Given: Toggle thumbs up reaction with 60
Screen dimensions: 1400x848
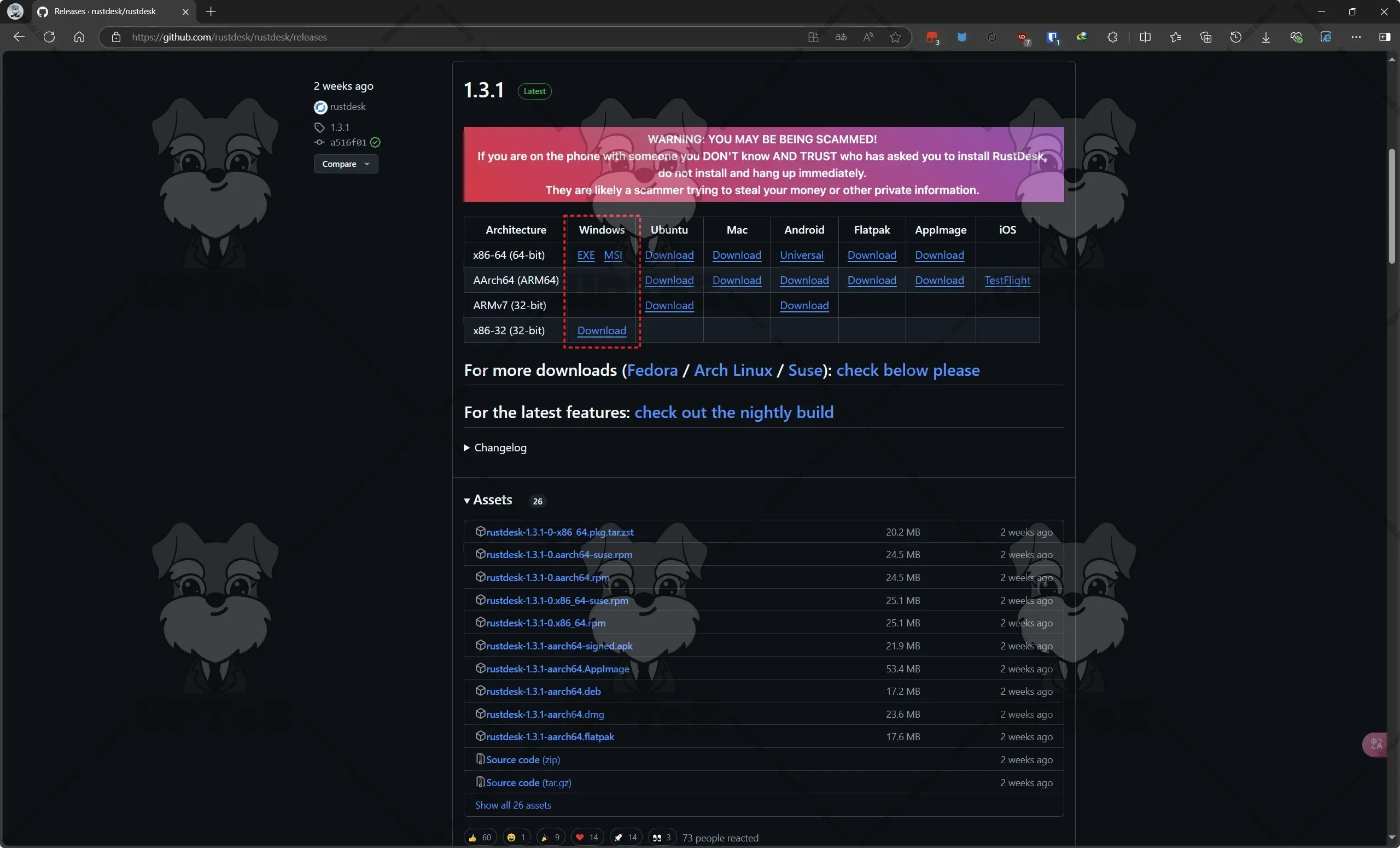Looking at the screenshot, I should tap(480, 837).
